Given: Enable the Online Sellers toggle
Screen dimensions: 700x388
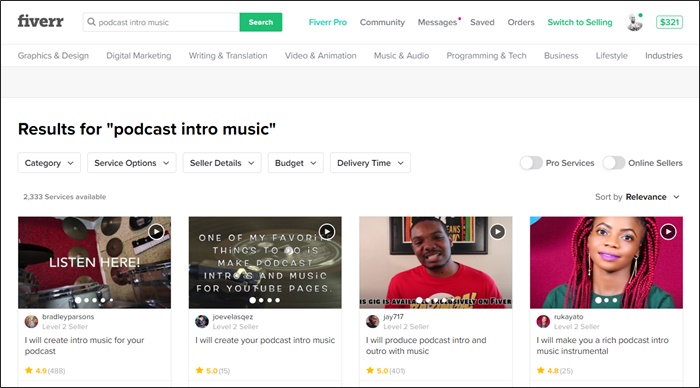Looking at the screenshot, I should click(613, 163).
